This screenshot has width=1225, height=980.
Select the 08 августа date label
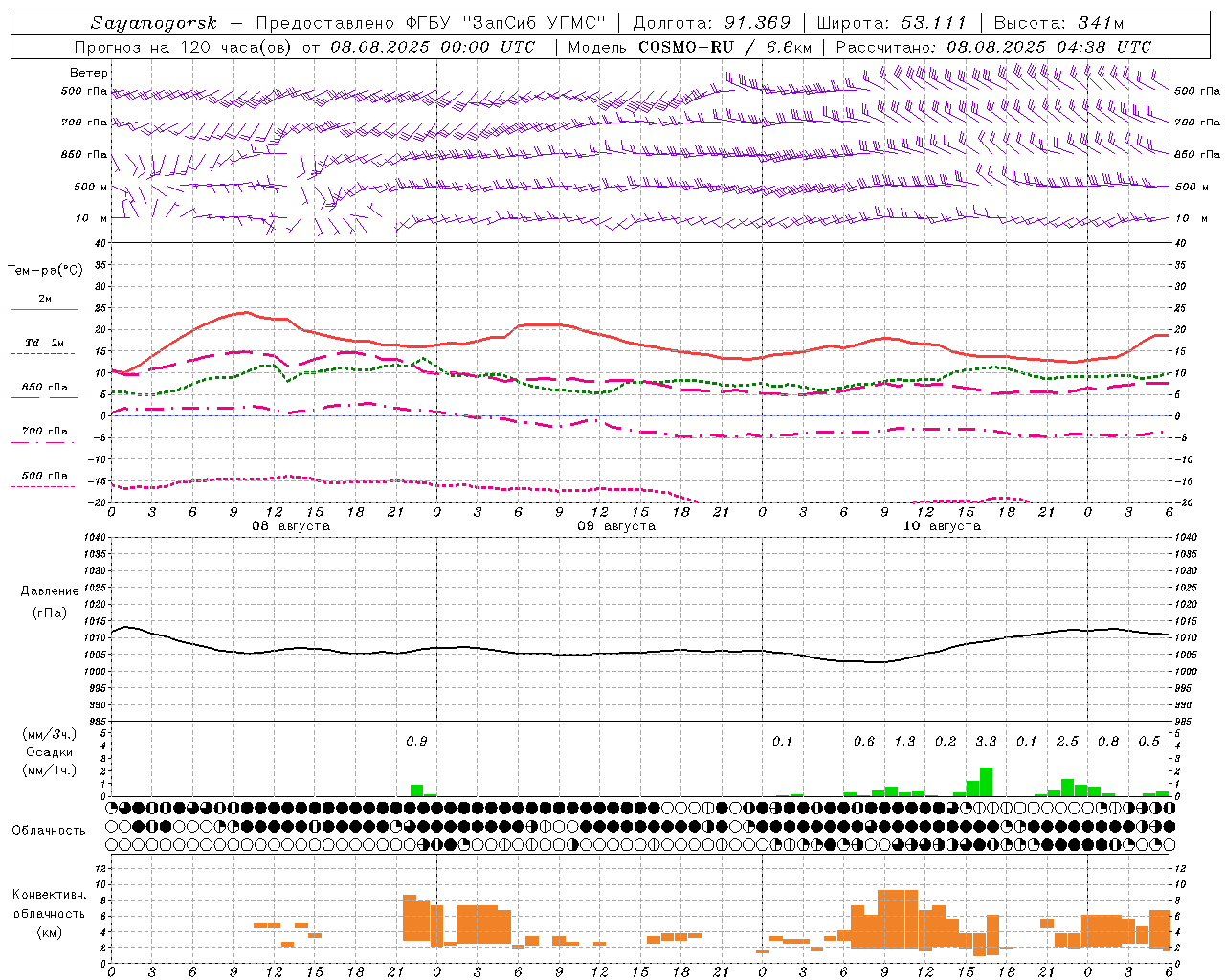[291, 526]
